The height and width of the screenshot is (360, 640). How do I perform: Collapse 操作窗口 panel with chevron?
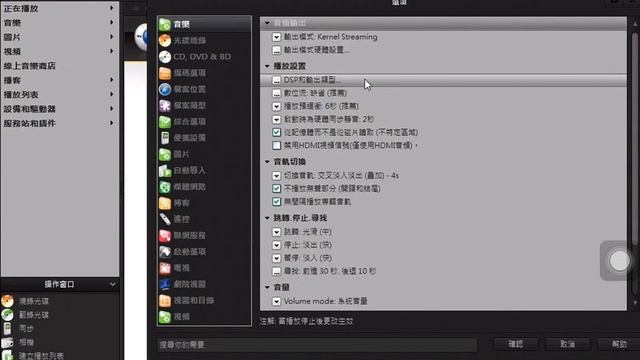click(113, 284)
